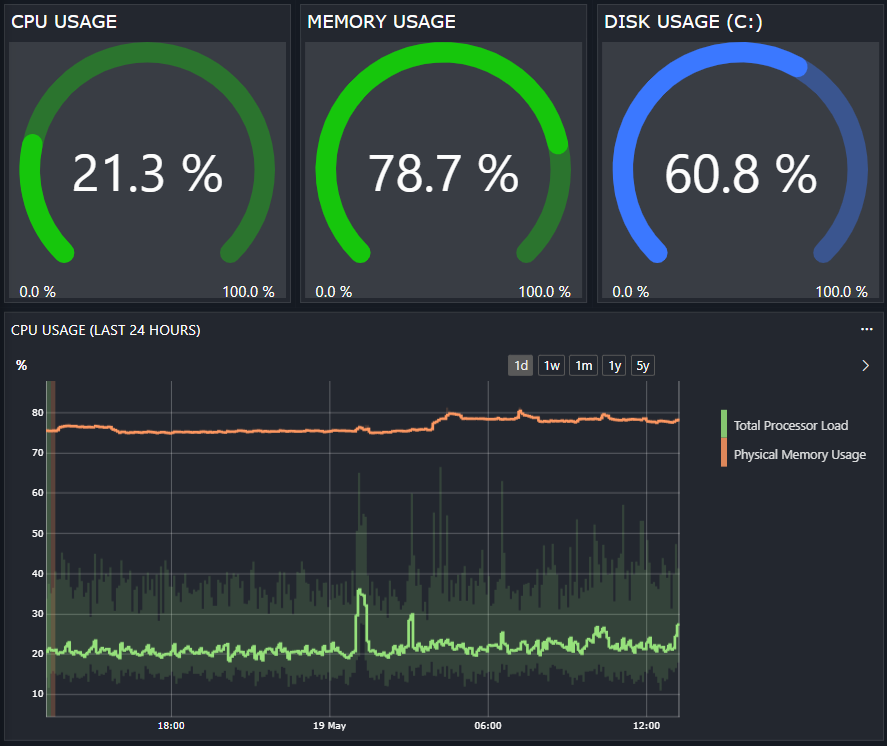This screenshot has width=887, height=746.
Task: Click the 78.7 % memory gauge value
Action: [443, 174]
